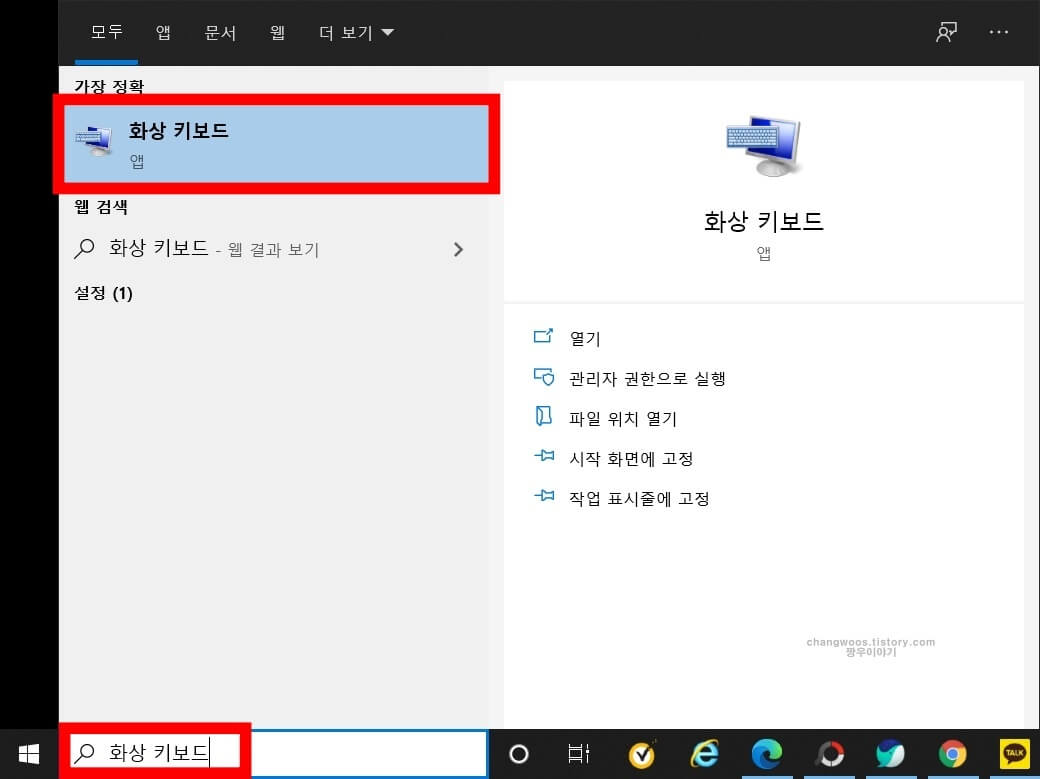Open Internet Explorer from the taskbar
1040x779 pixels.
click(704, 753)
